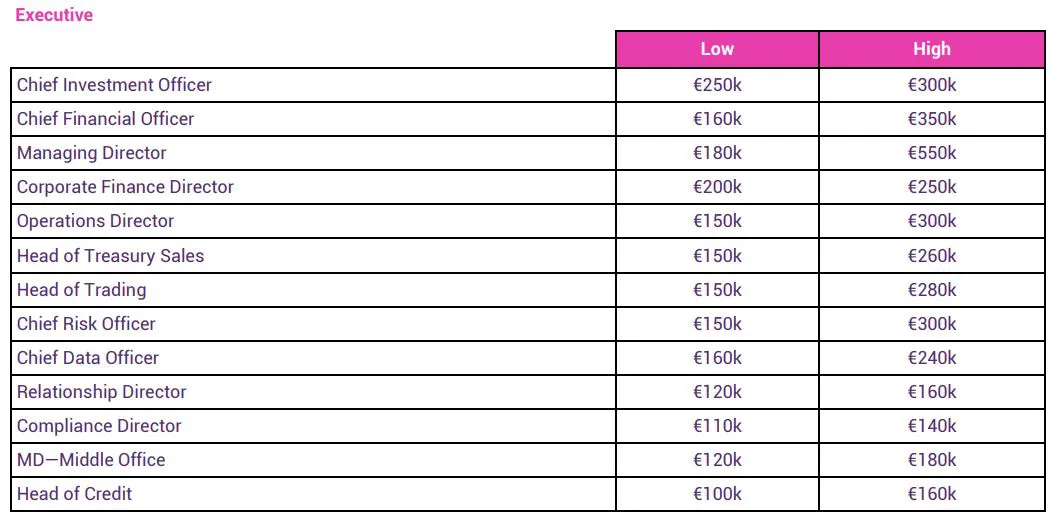This screenshot has width=1058, height=521.
Task: Select the High column header
Action: coord(932,49)
